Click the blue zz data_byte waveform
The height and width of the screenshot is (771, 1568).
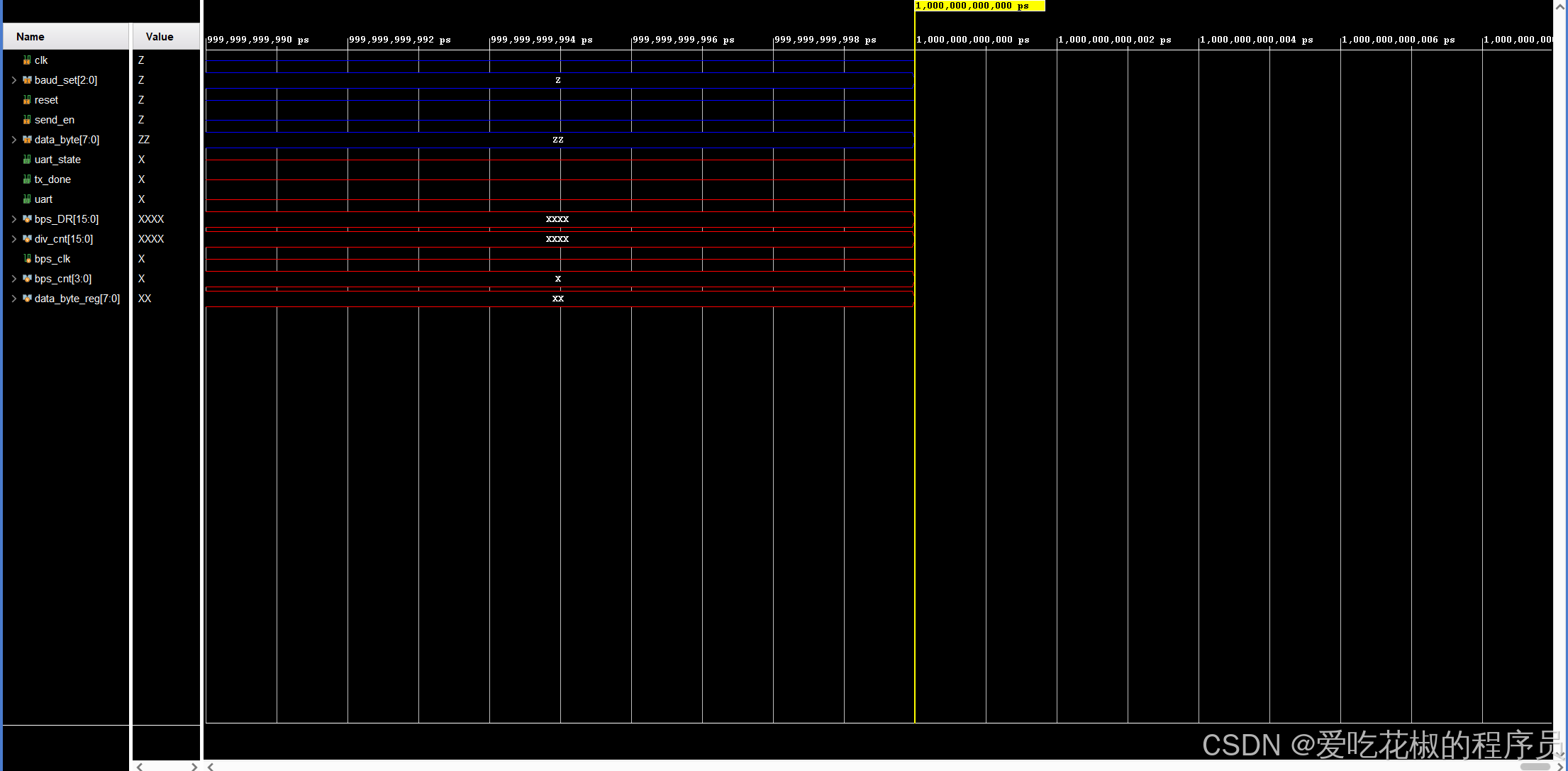(557, 140)
